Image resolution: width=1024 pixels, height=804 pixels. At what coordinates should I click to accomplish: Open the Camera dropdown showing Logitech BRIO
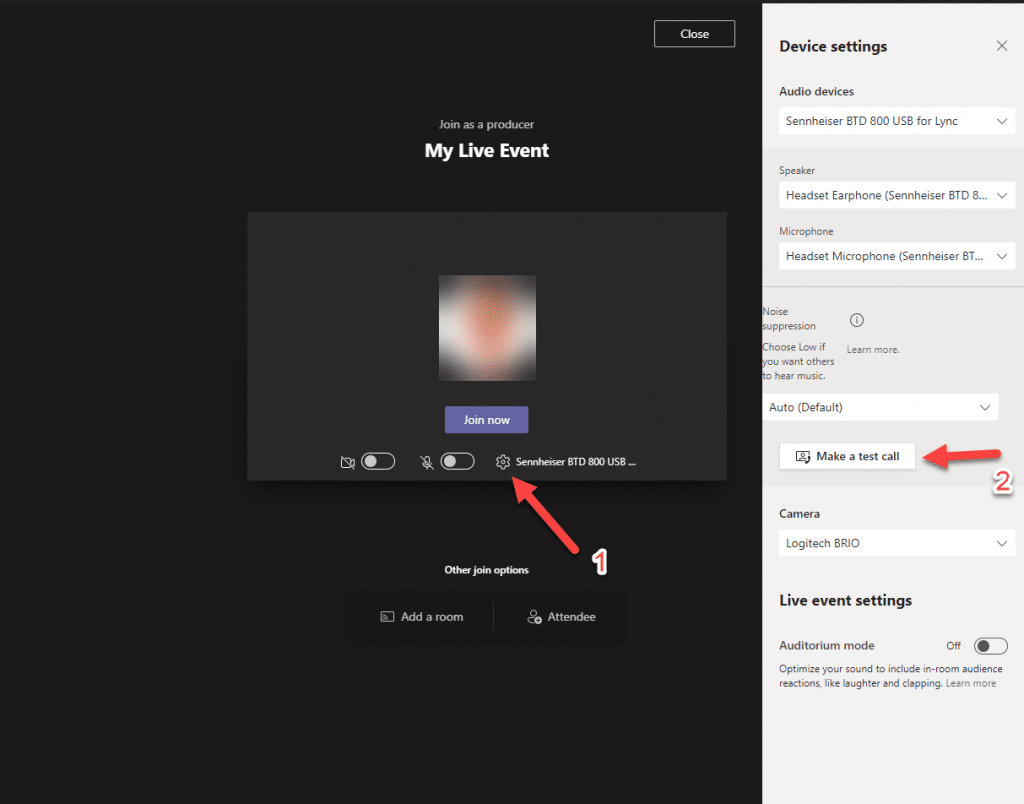tap(896, 543)
